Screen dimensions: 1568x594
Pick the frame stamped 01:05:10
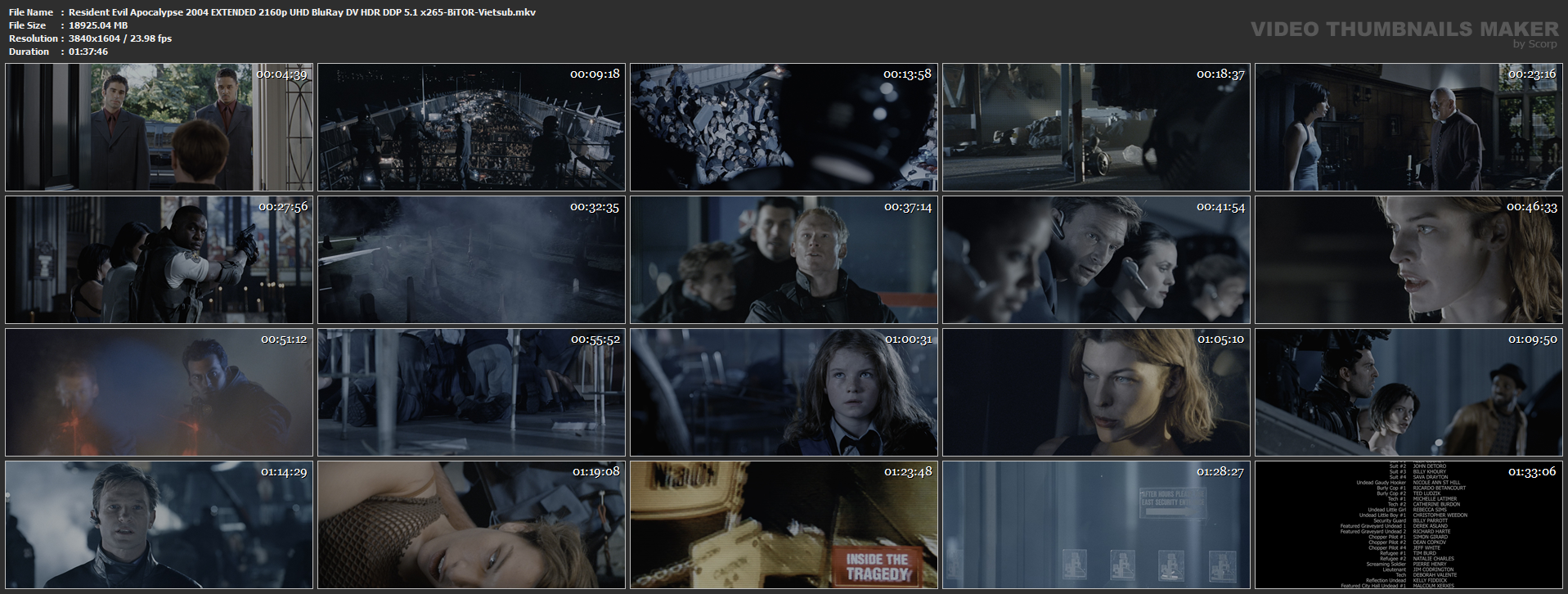coord(1096,392)
